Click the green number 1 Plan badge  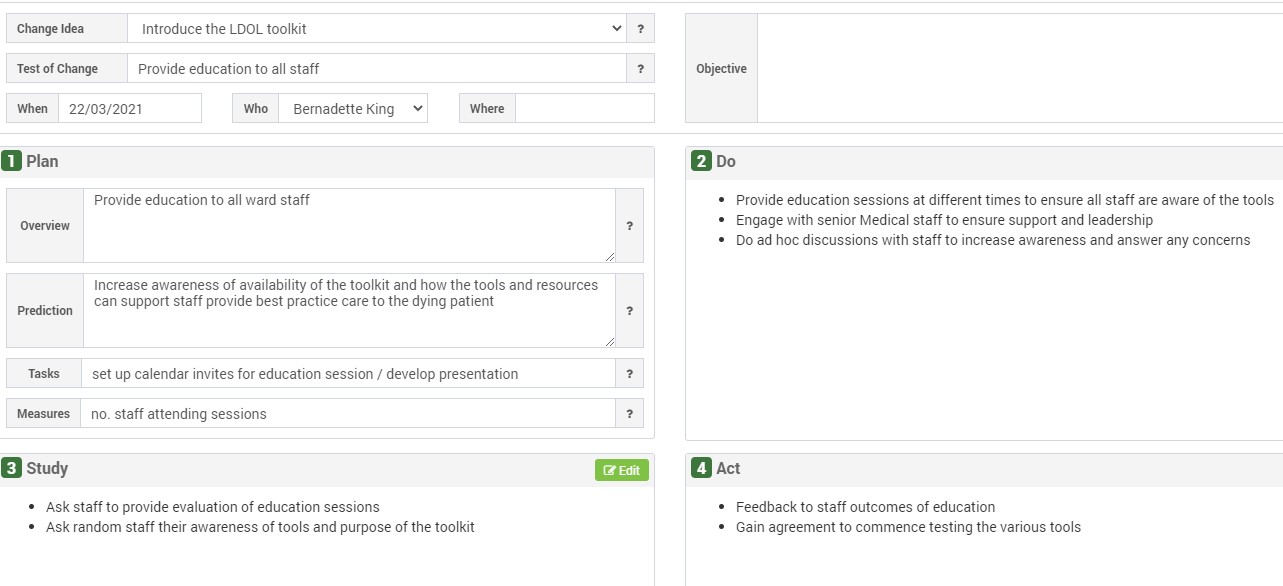tap(11, 161)
